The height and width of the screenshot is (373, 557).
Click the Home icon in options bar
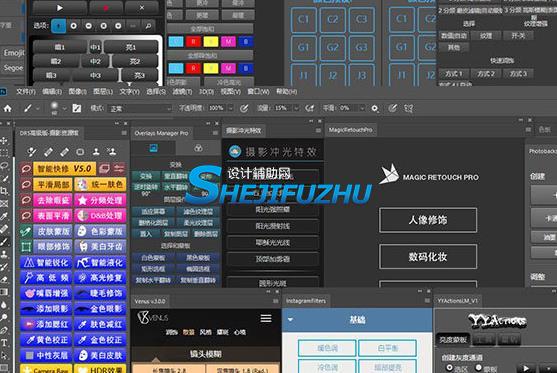tap(7, 108)
